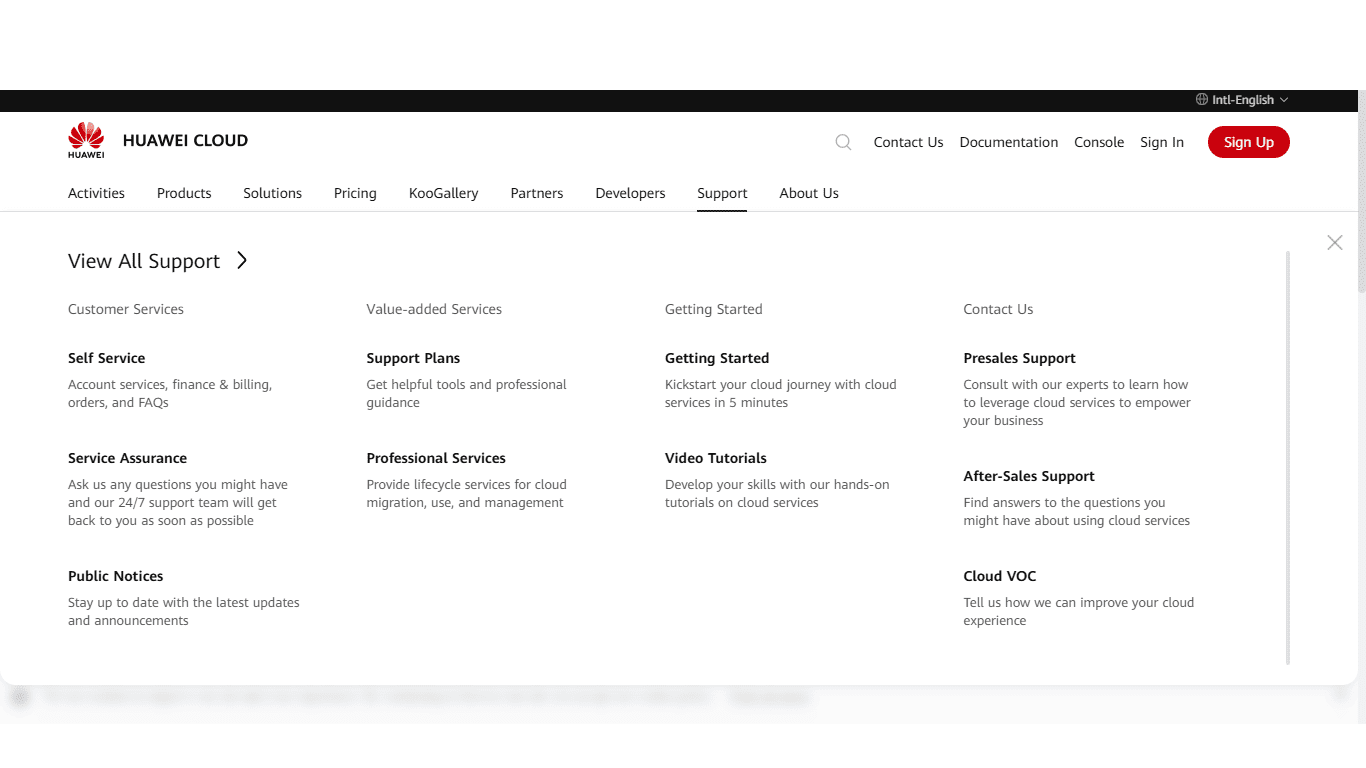Screen dimensions: 1366x768
Task: Click the globe language icon
Action: tap(1202, 100)
